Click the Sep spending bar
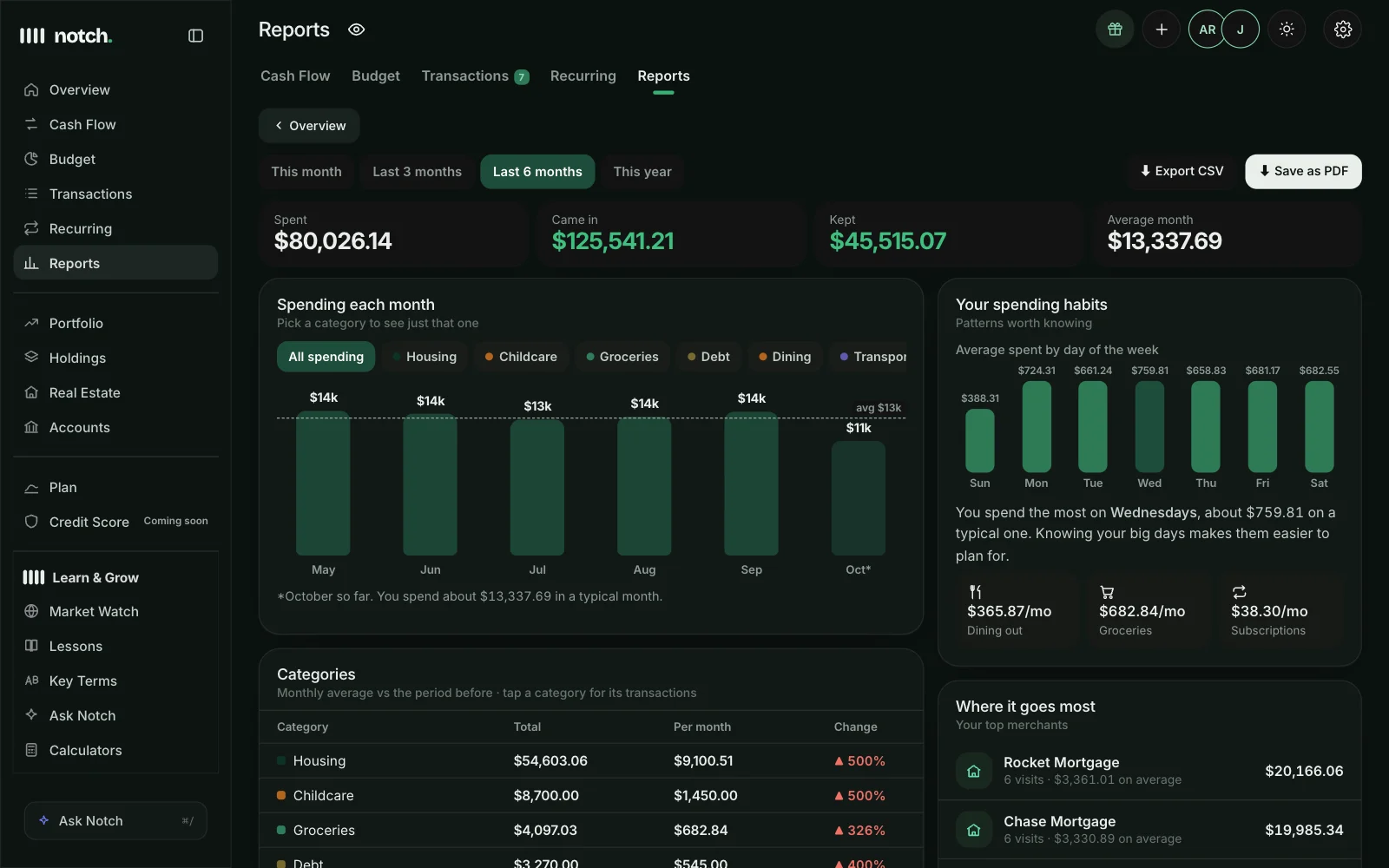This screenshot has height=868, width=1389. [751, 483]
